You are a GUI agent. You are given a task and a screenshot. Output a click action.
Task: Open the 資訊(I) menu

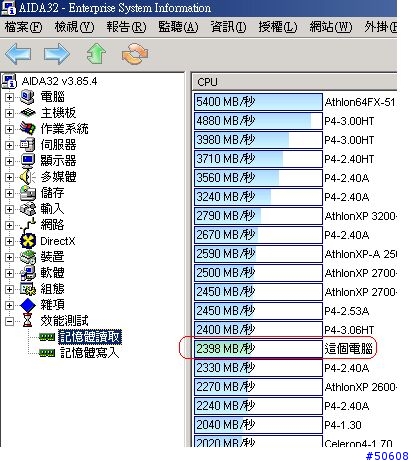coord(228,27)
